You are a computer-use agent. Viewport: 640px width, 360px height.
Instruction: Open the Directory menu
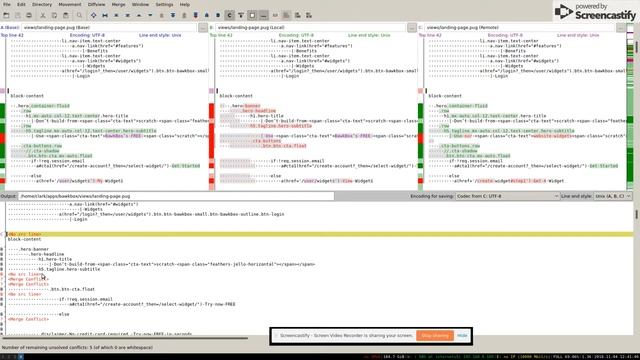click(x=42, y=4)
